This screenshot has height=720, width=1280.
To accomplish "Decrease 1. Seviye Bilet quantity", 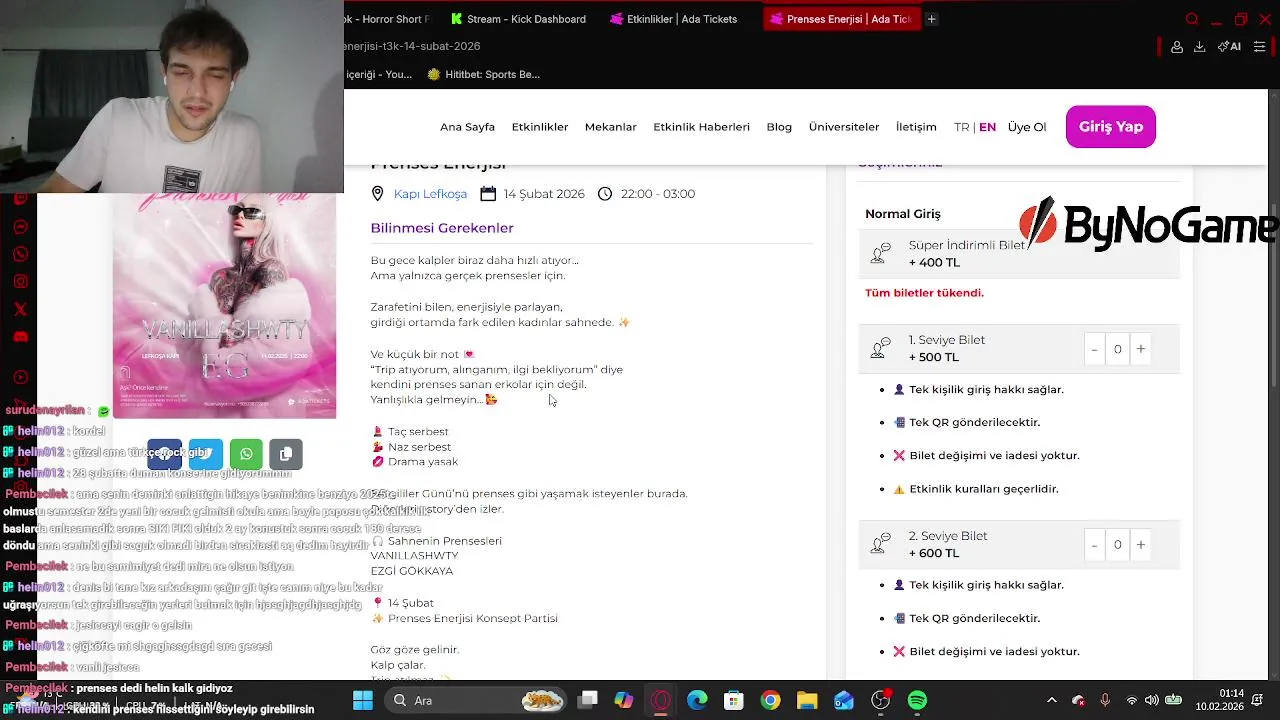I will point(1094,349).
